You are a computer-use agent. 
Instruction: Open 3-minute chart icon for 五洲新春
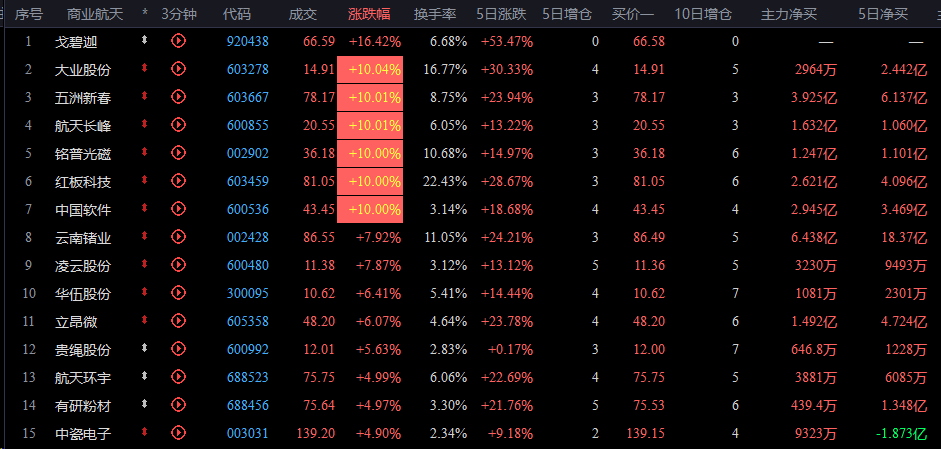pyautogui.click(x=178, y=97)
